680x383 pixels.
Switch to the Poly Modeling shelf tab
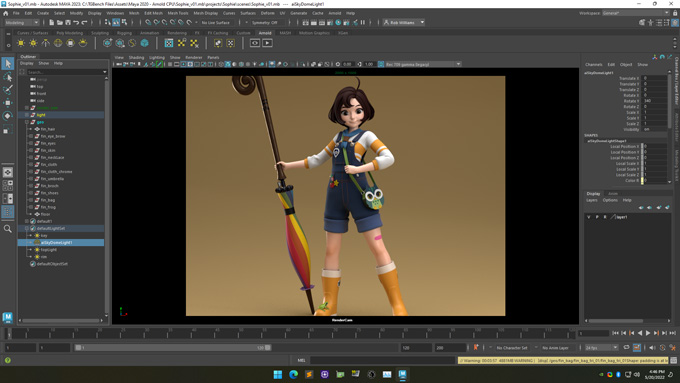69,33
